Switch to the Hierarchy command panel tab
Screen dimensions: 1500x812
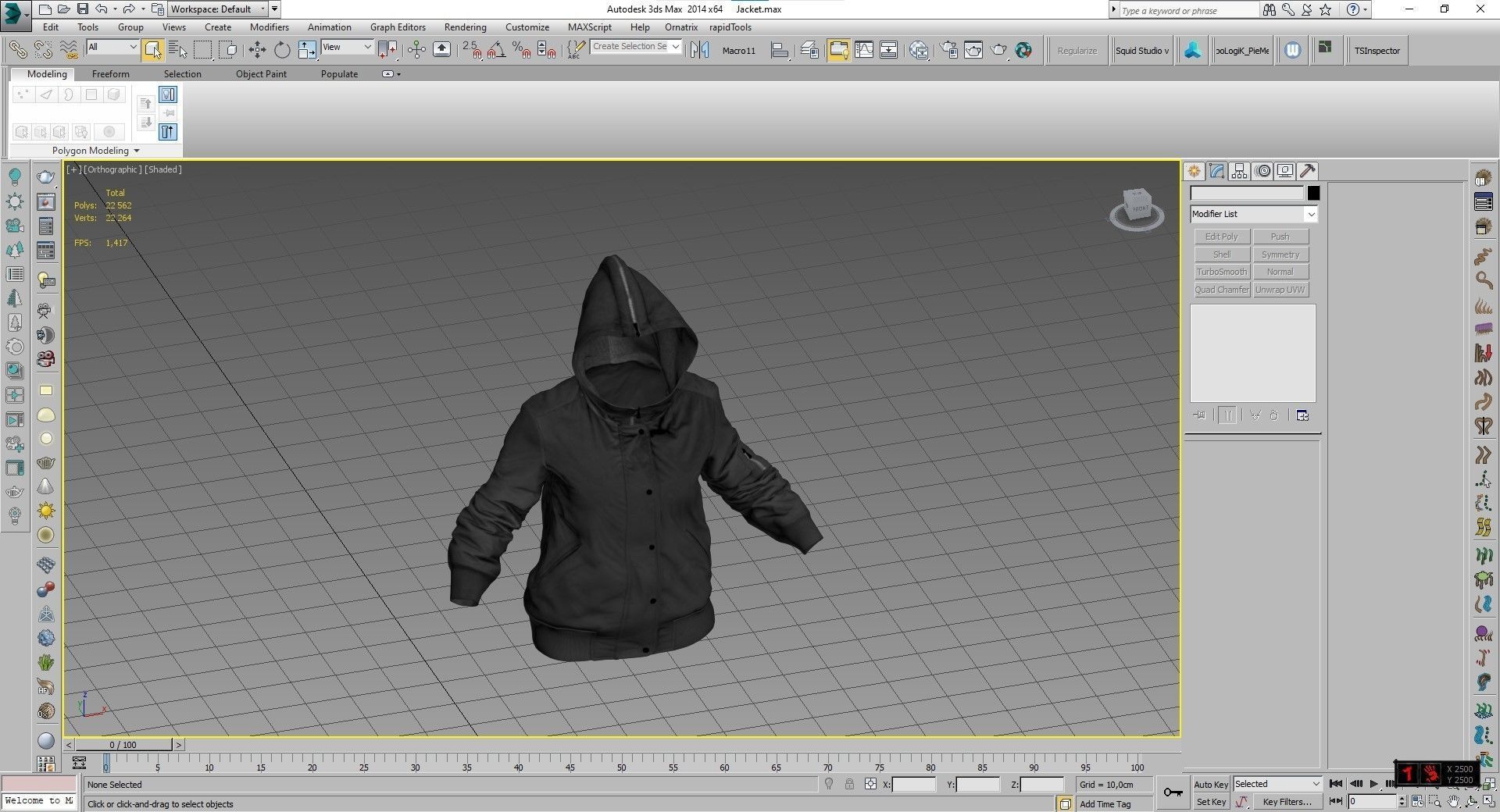pyautogui.click(x=1239, y=171)
